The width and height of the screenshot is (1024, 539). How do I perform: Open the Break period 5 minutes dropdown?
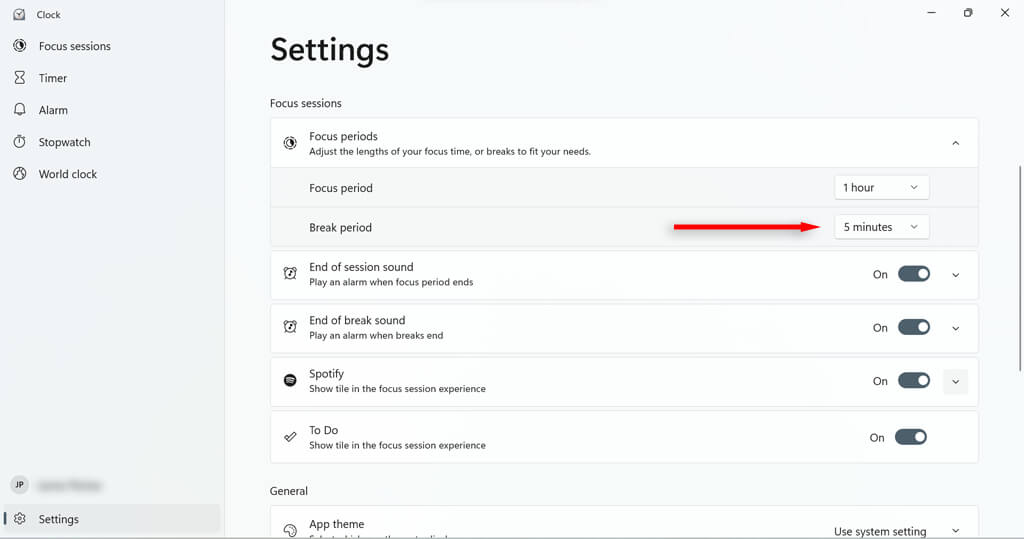tap(881, 227)
